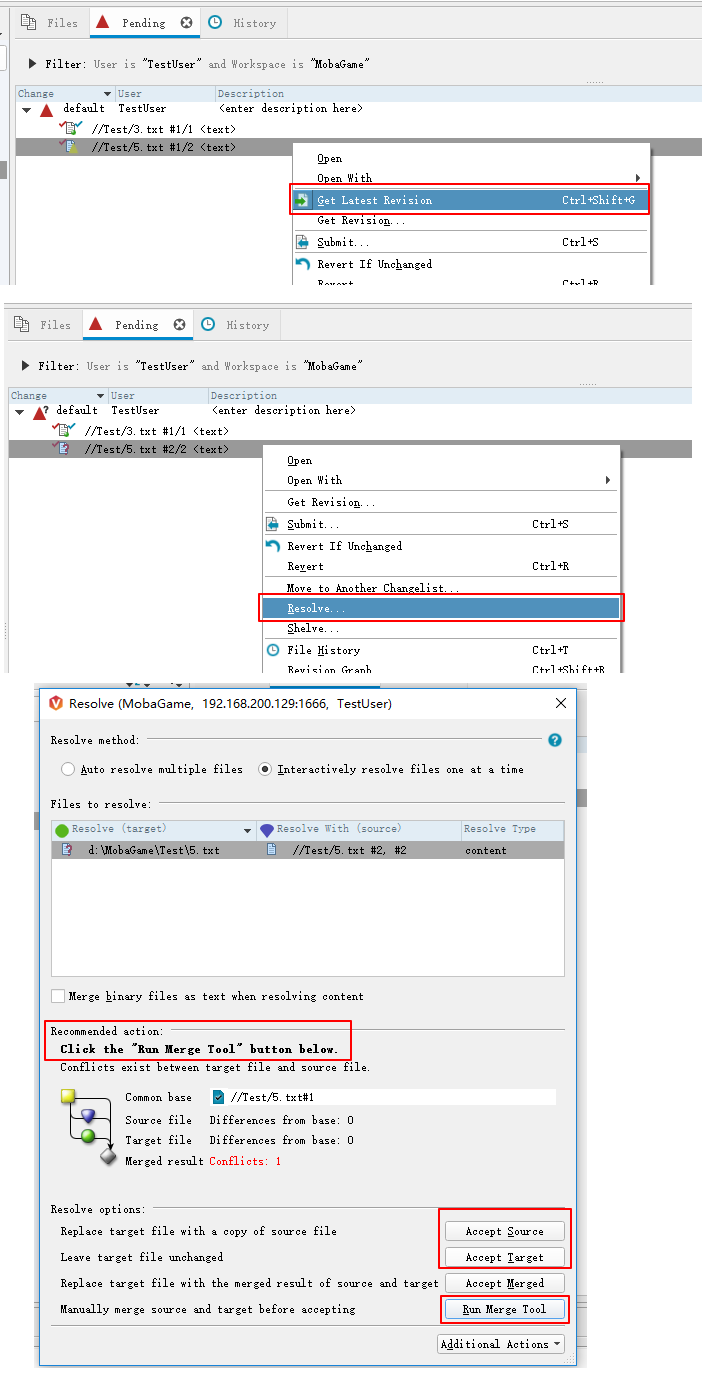716x1377 pixels.
Task: Click the Resolve (target) column dropdown arrow
Action: pyautogui.click(x=248, y=830)
